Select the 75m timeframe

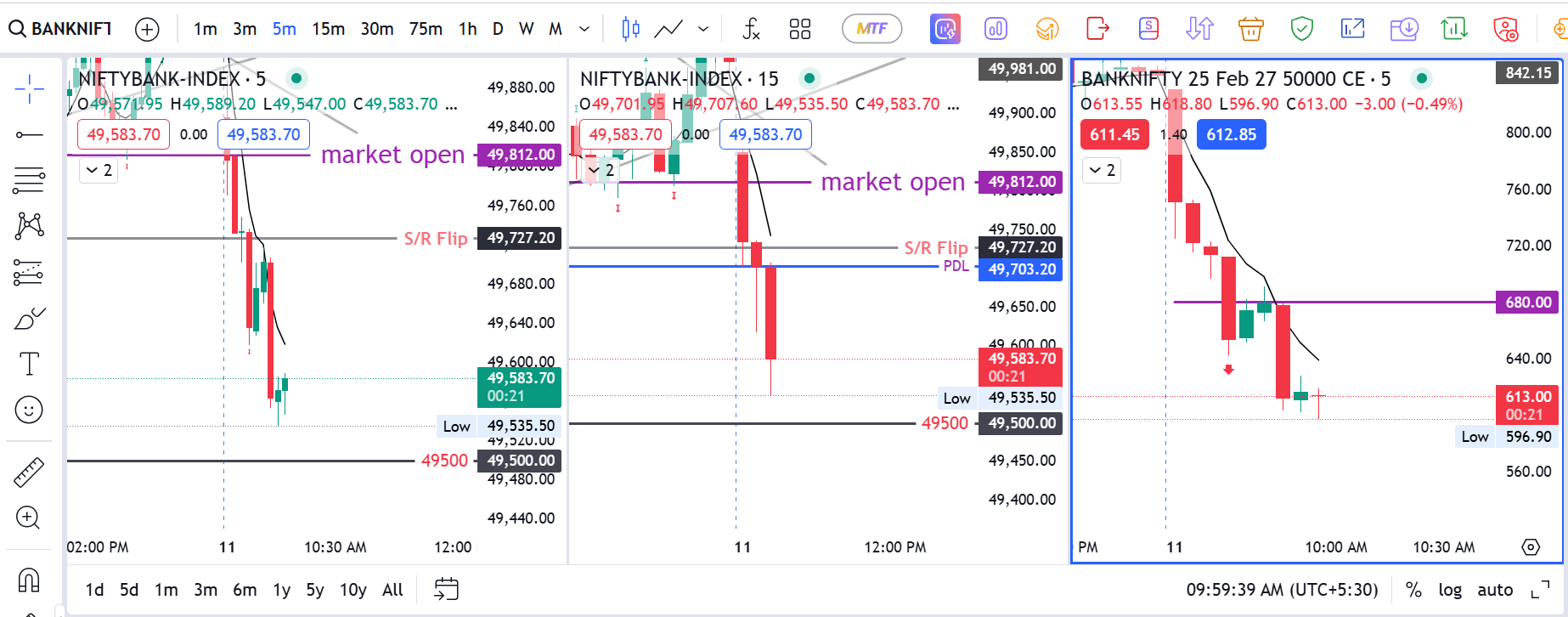tap(426, 29)
